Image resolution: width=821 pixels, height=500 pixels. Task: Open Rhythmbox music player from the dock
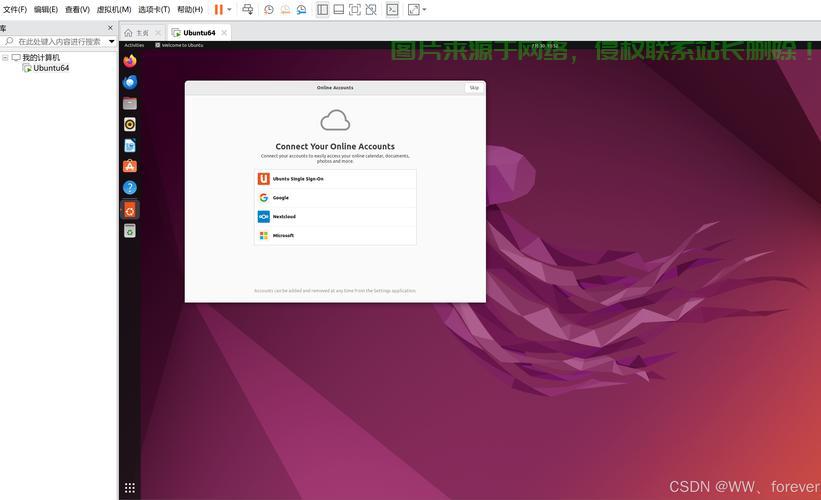click(x=130, y=124)
